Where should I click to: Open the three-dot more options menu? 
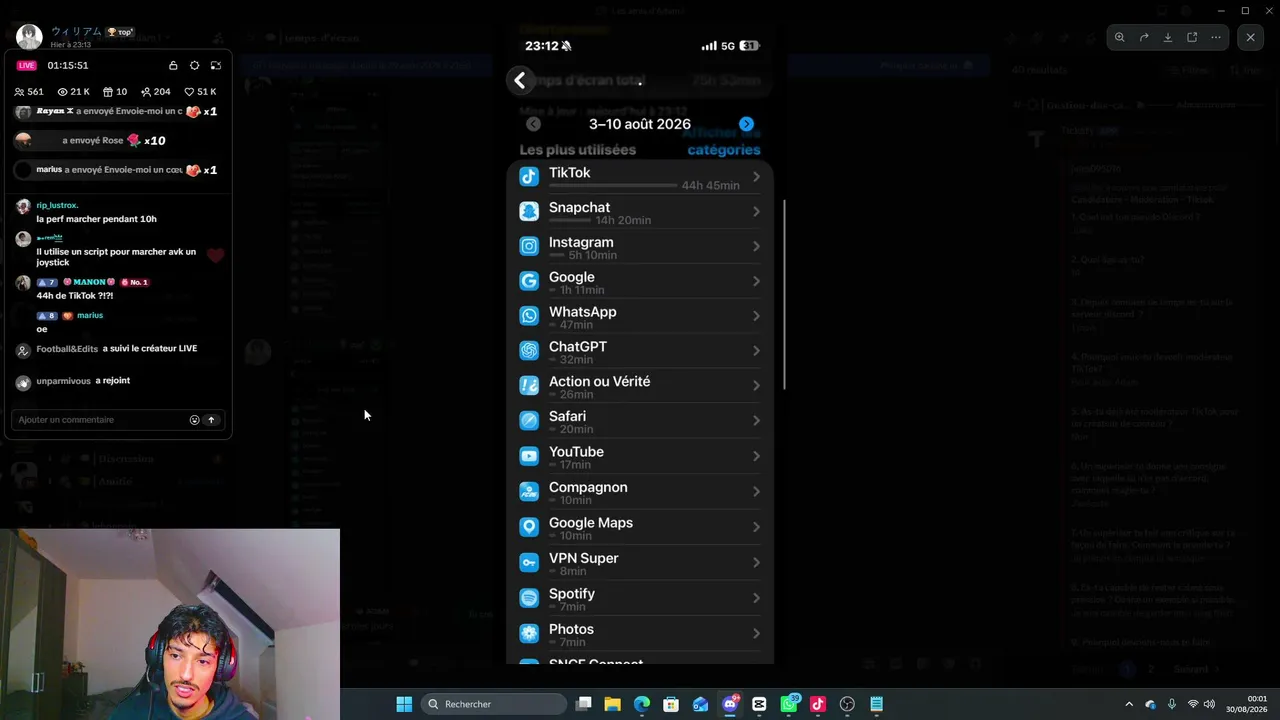(x=1216, y=37)
